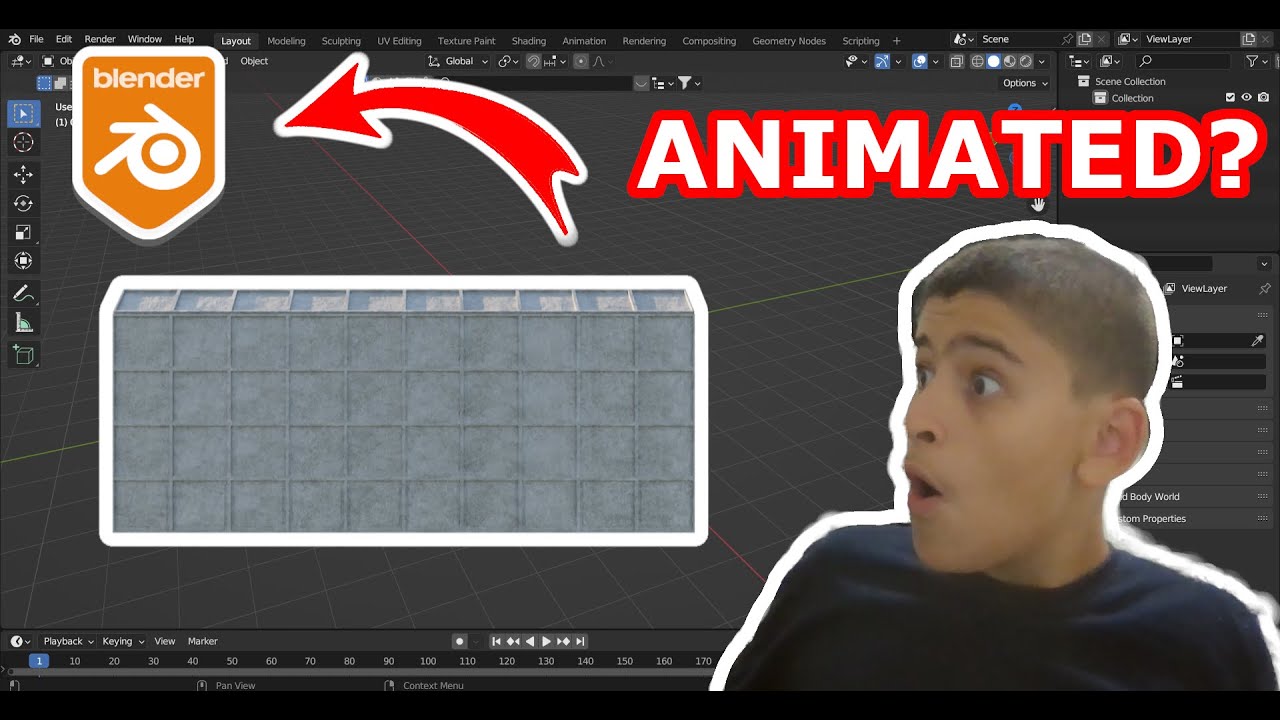
Task: Jump to next keyframe
Action: [563, 641]
